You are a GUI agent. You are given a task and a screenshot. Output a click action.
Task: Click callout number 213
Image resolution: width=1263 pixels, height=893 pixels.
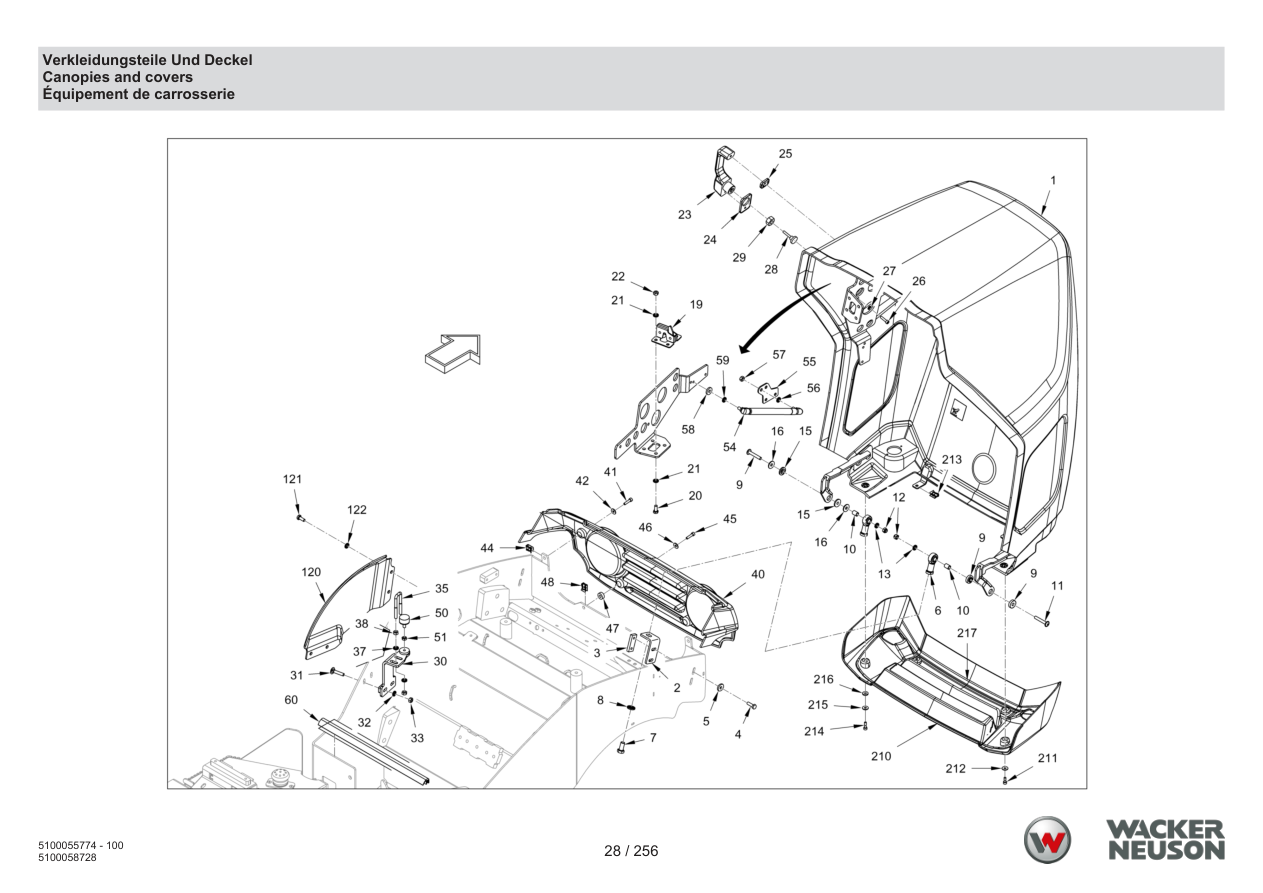coord(951,460)
